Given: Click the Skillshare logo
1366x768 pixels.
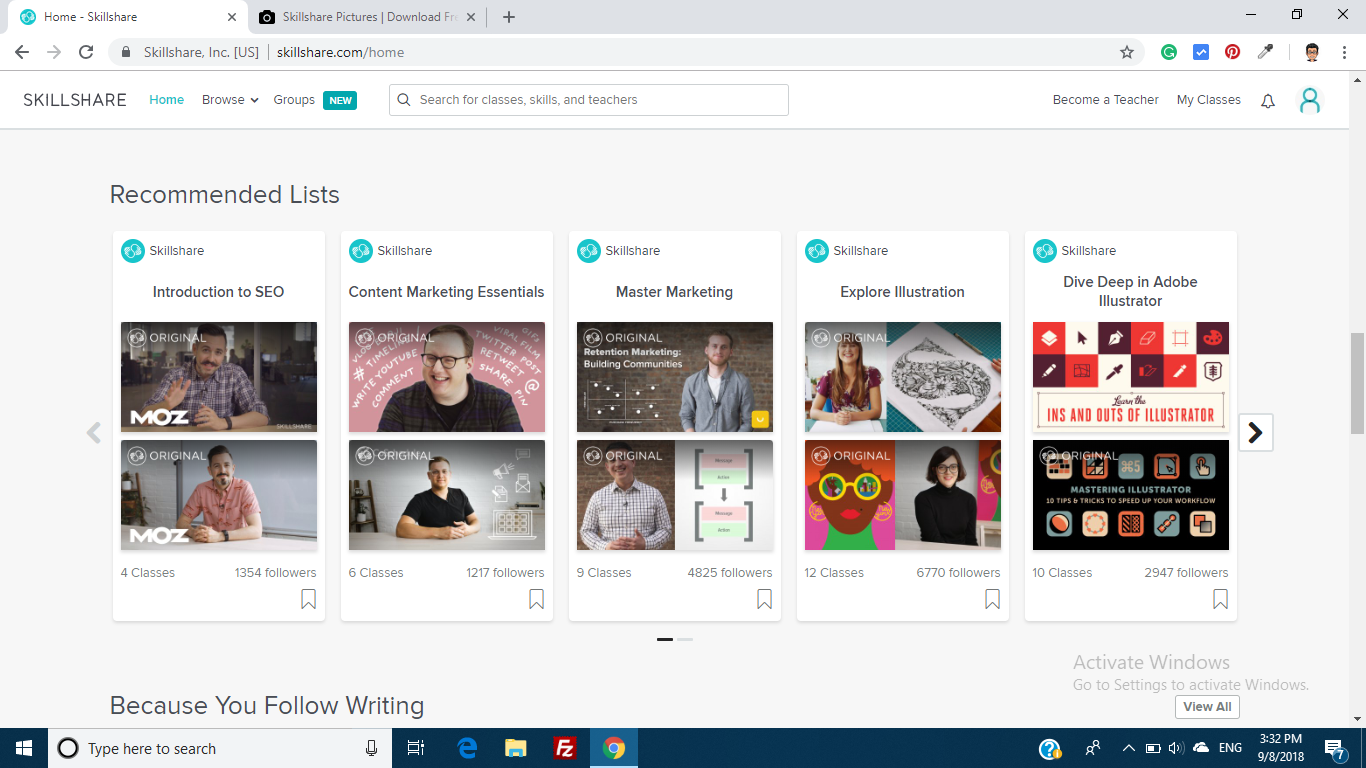Looking at the screenshot, I should pos(74,99).
